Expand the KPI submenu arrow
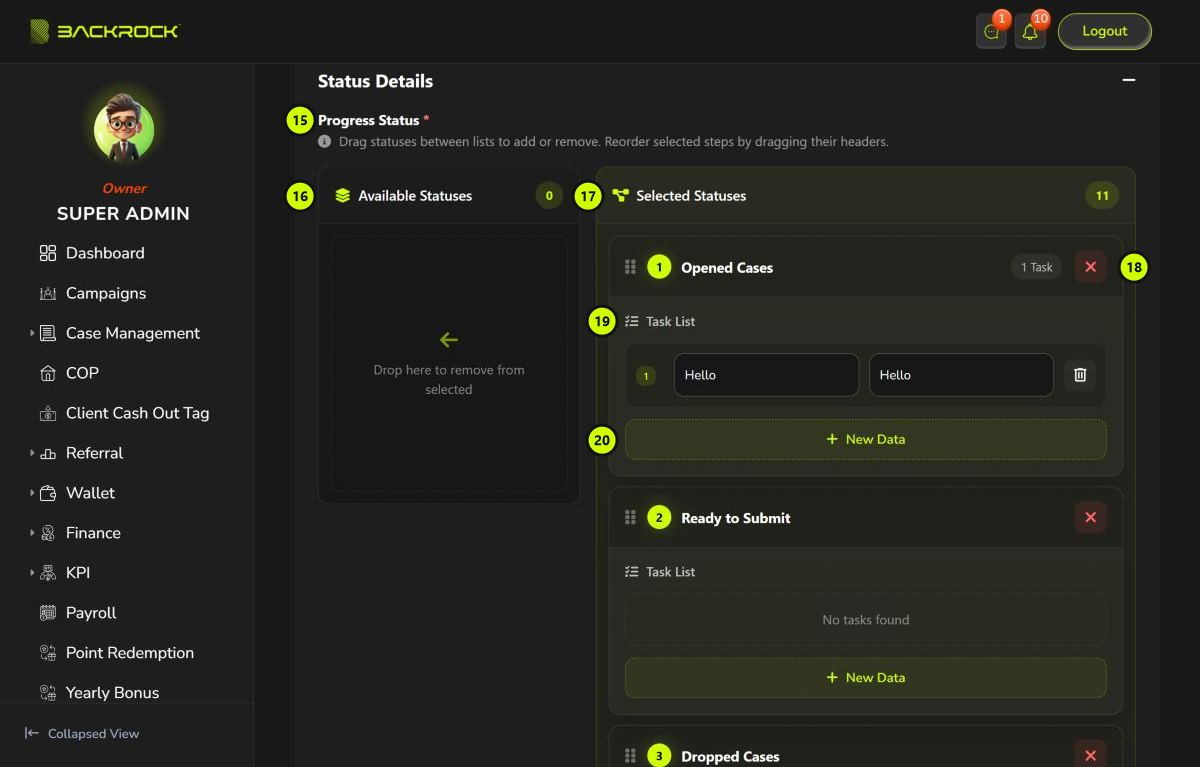Screen dimensions: 1200x767 (32, 573)
